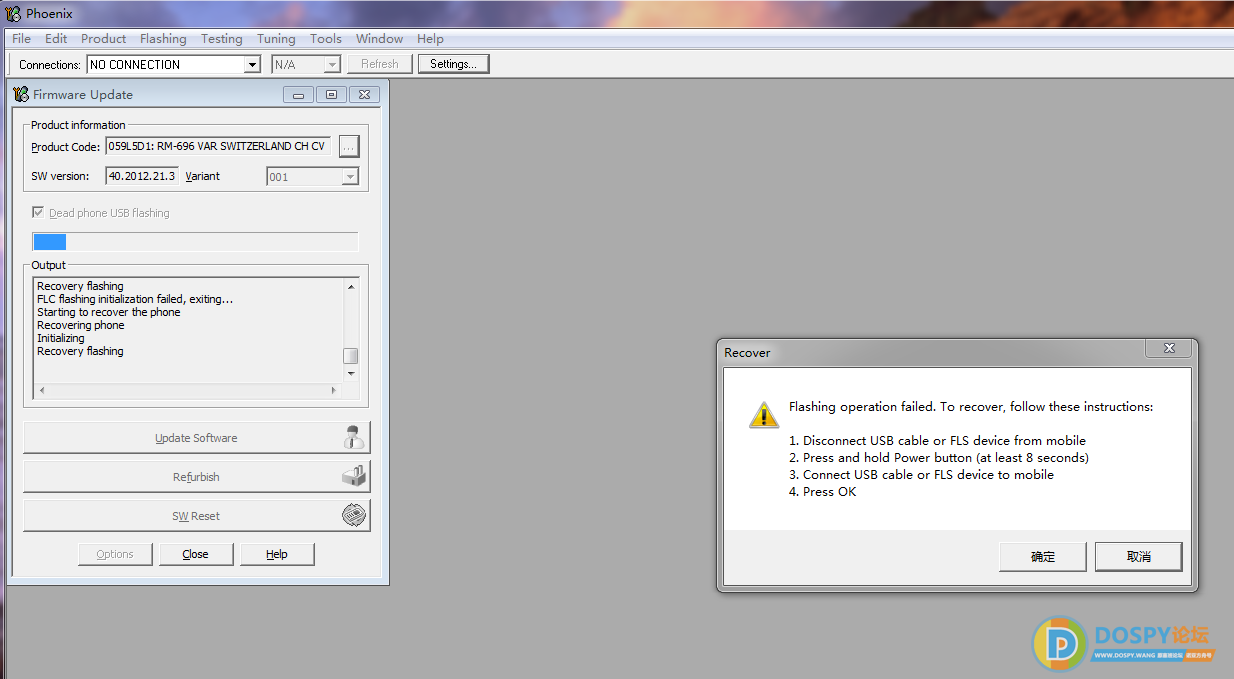Open the Flashing menu

(163, 39)
